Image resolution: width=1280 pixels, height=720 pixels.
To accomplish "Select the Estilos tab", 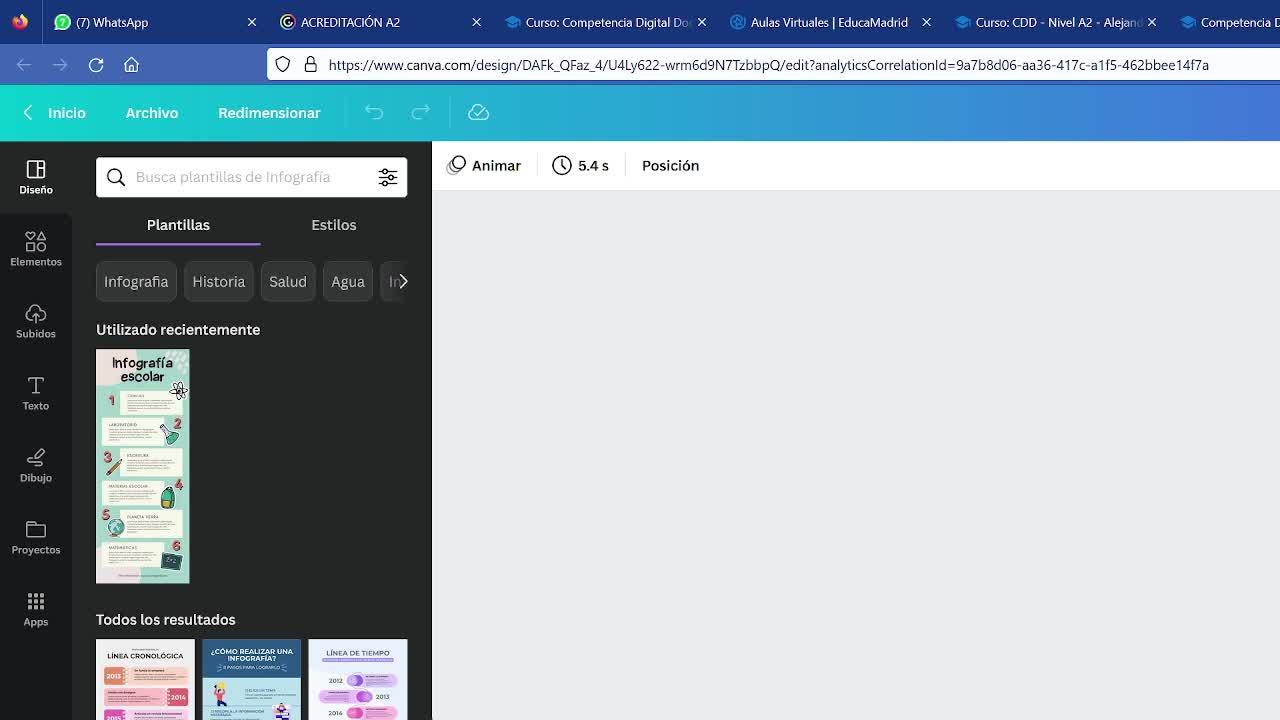I will tap(334, 225).
